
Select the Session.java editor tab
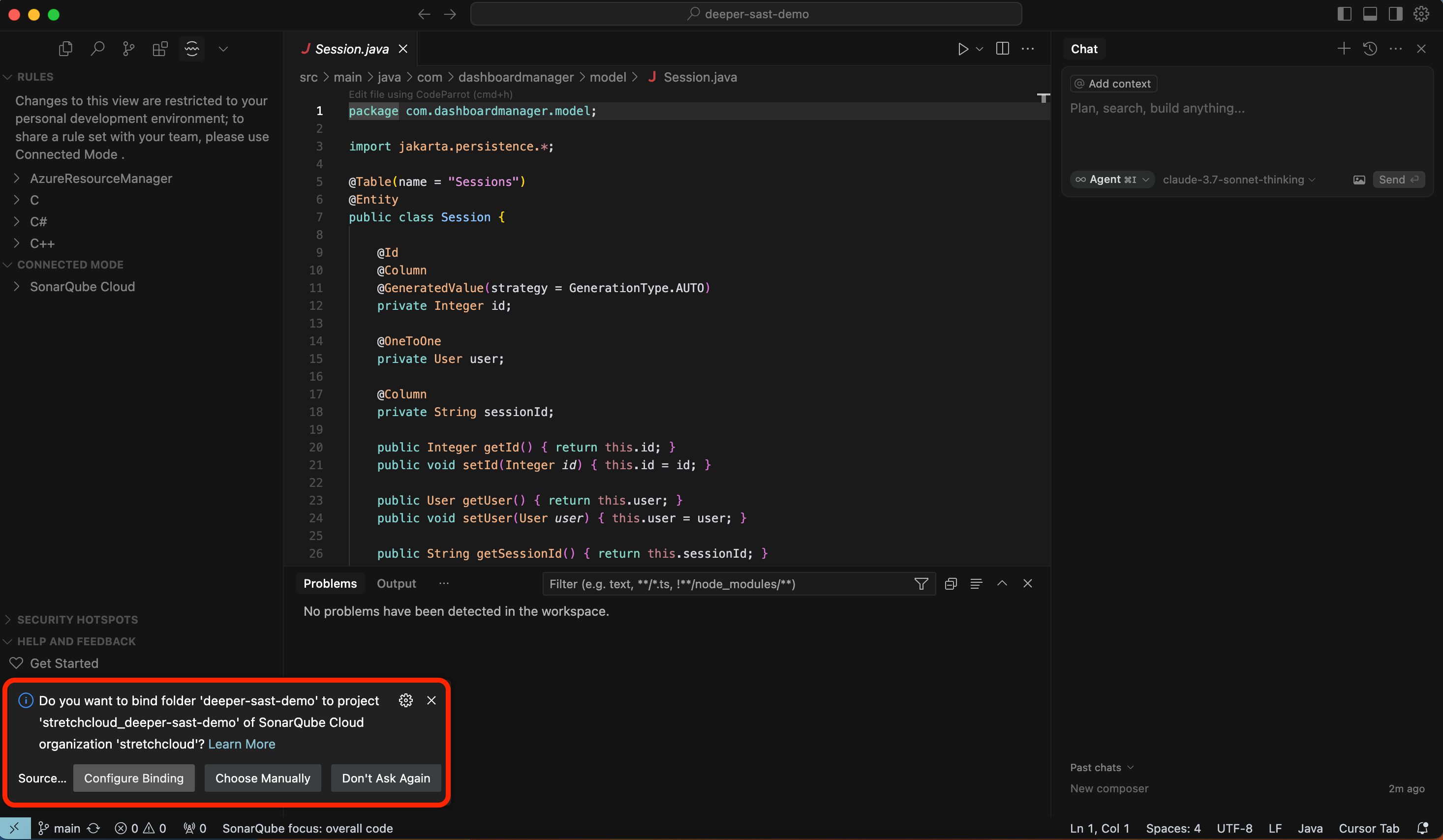tap(352, 49)
